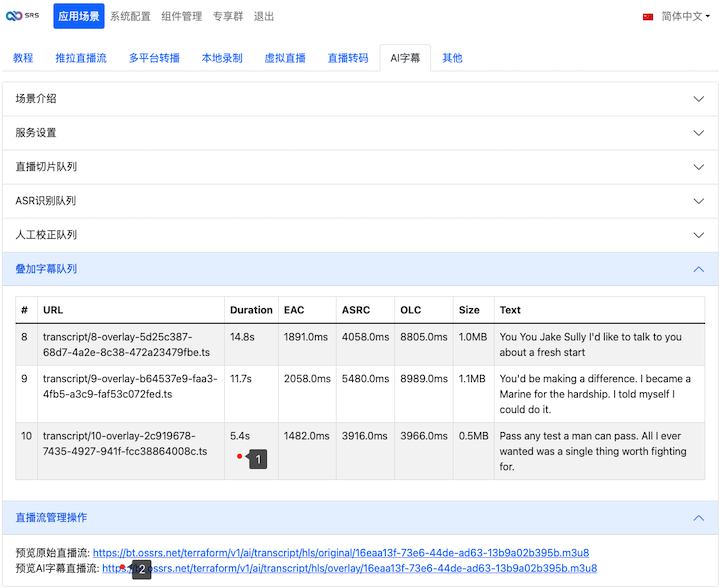Open the 直播转码 tab
Screen dimensions: 720x588
(348, 58)
